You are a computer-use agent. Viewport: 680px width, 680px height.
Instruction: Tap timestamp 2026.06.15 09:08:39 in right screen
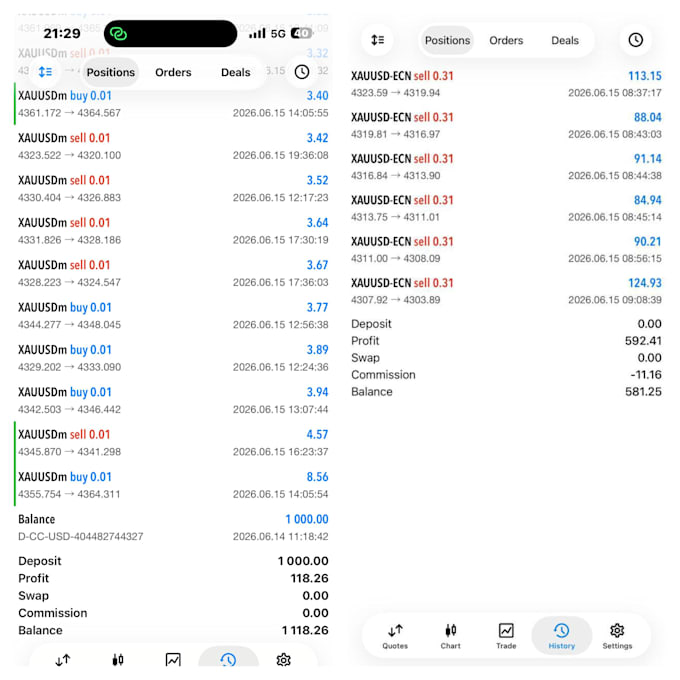tap(615, 300)
